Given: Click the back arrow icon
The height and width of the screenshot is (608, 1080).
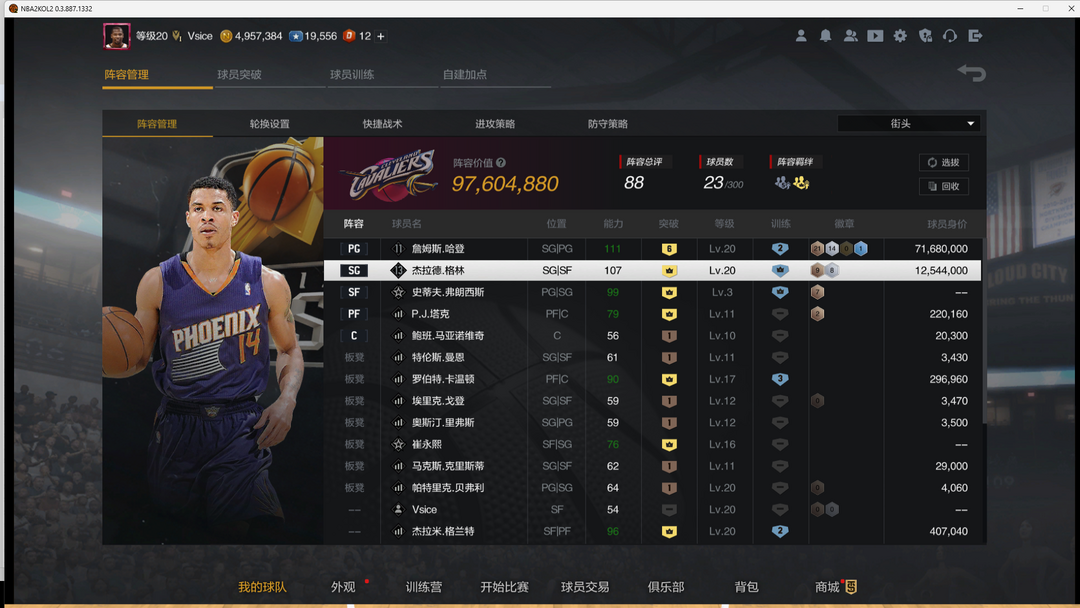Looking at the screenshot, I should click(972, 72).
